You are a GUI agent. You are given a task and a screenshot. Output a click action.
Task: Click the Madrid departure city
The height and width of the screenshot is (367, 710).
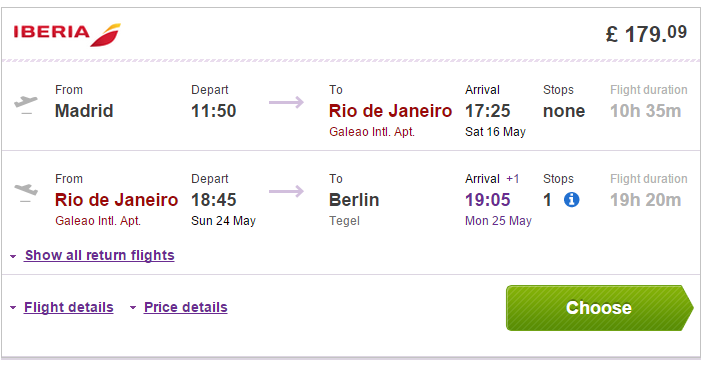(x=84, y=111)
